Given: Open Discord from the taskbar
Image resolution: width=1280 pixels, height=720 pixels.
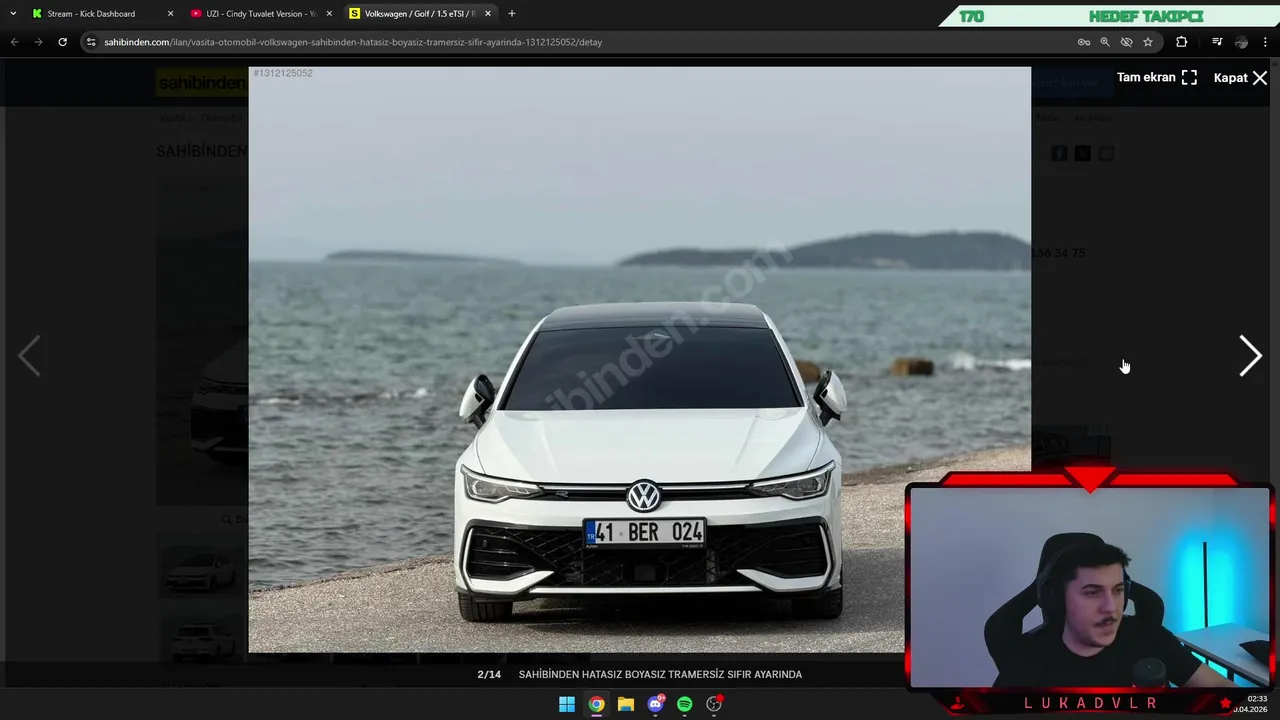Looking at the screenshot, I should click(655, 704).
